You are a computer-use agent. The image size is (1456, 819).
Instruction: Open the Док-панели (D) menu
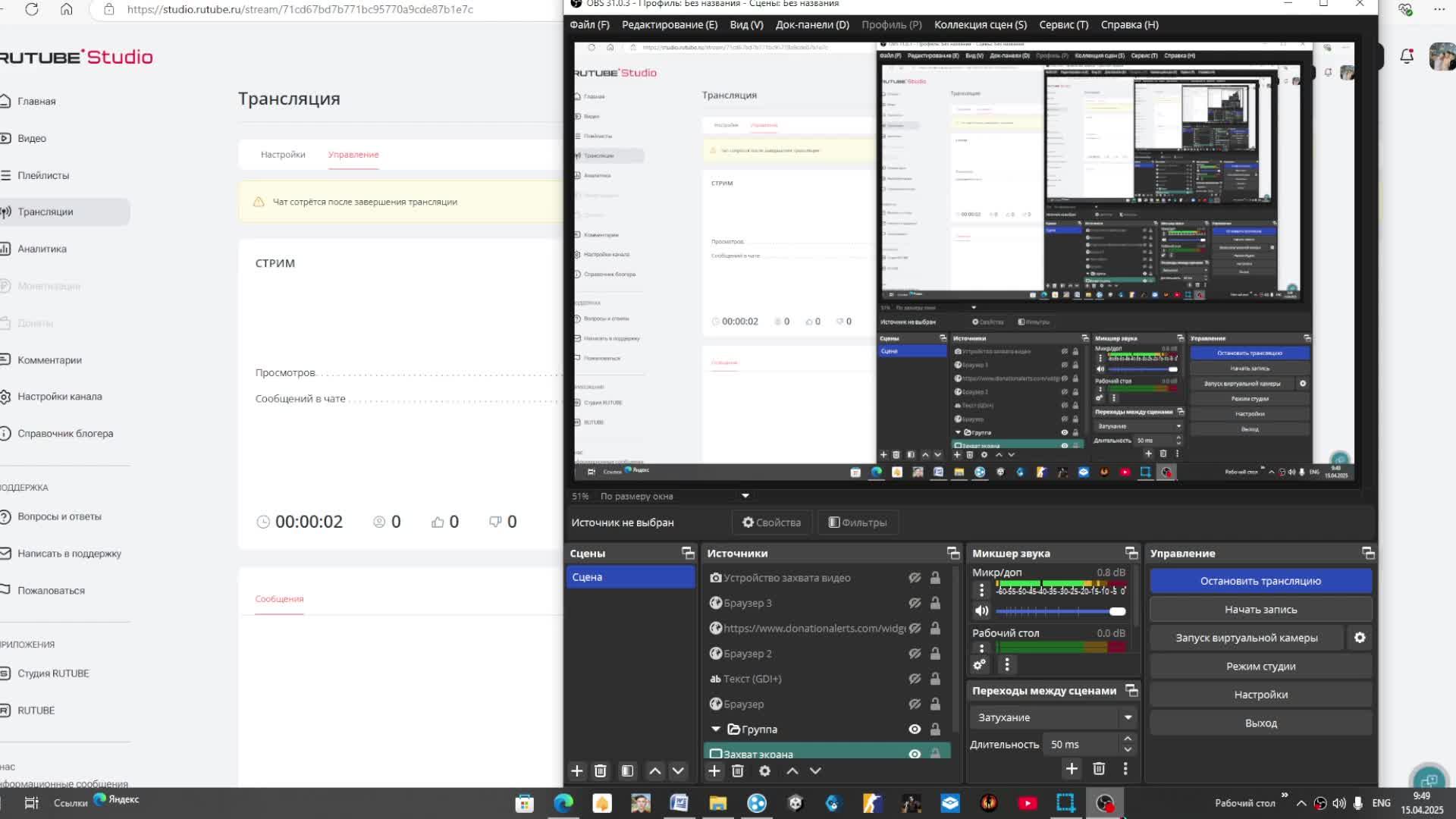[811, 25]
